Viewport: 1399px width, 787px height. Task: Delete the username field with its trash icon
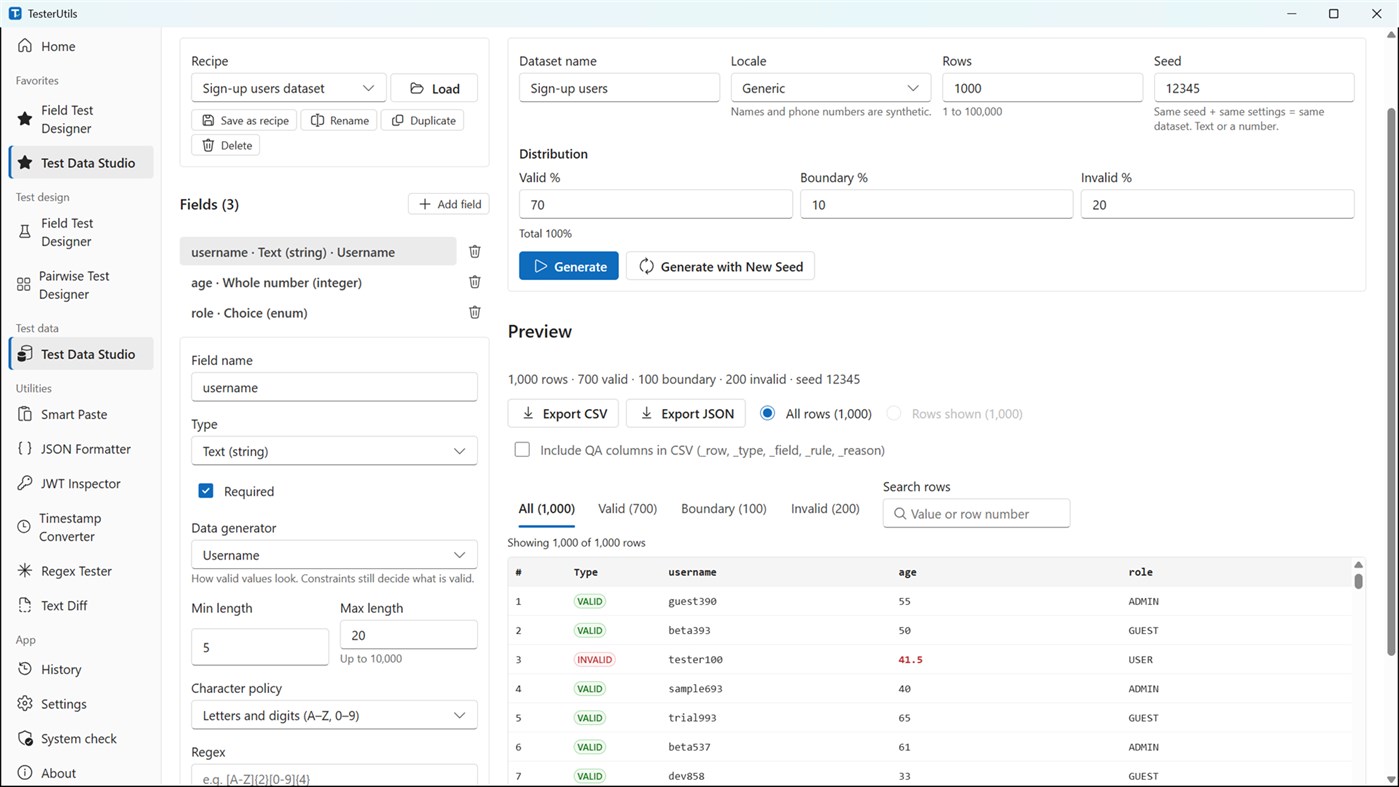tap(475, 252)
